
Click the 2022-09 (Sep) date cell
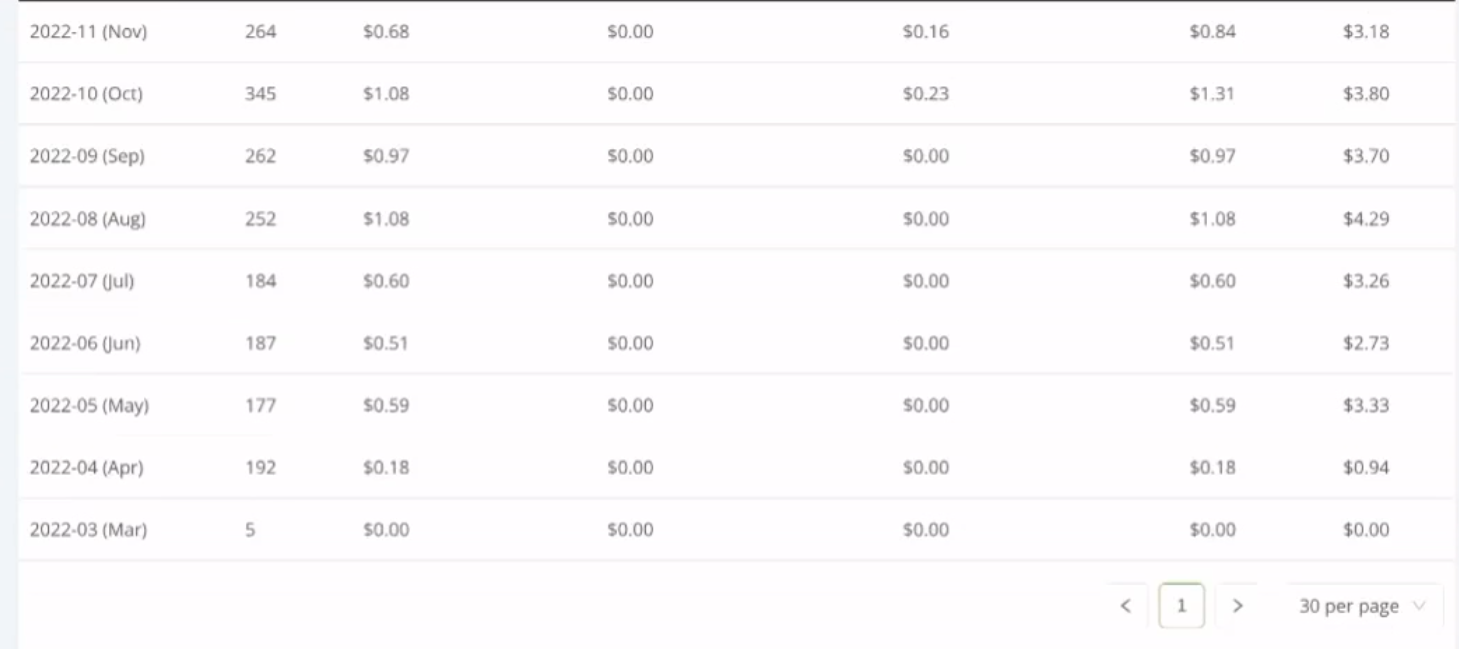(x=87, y=156)
